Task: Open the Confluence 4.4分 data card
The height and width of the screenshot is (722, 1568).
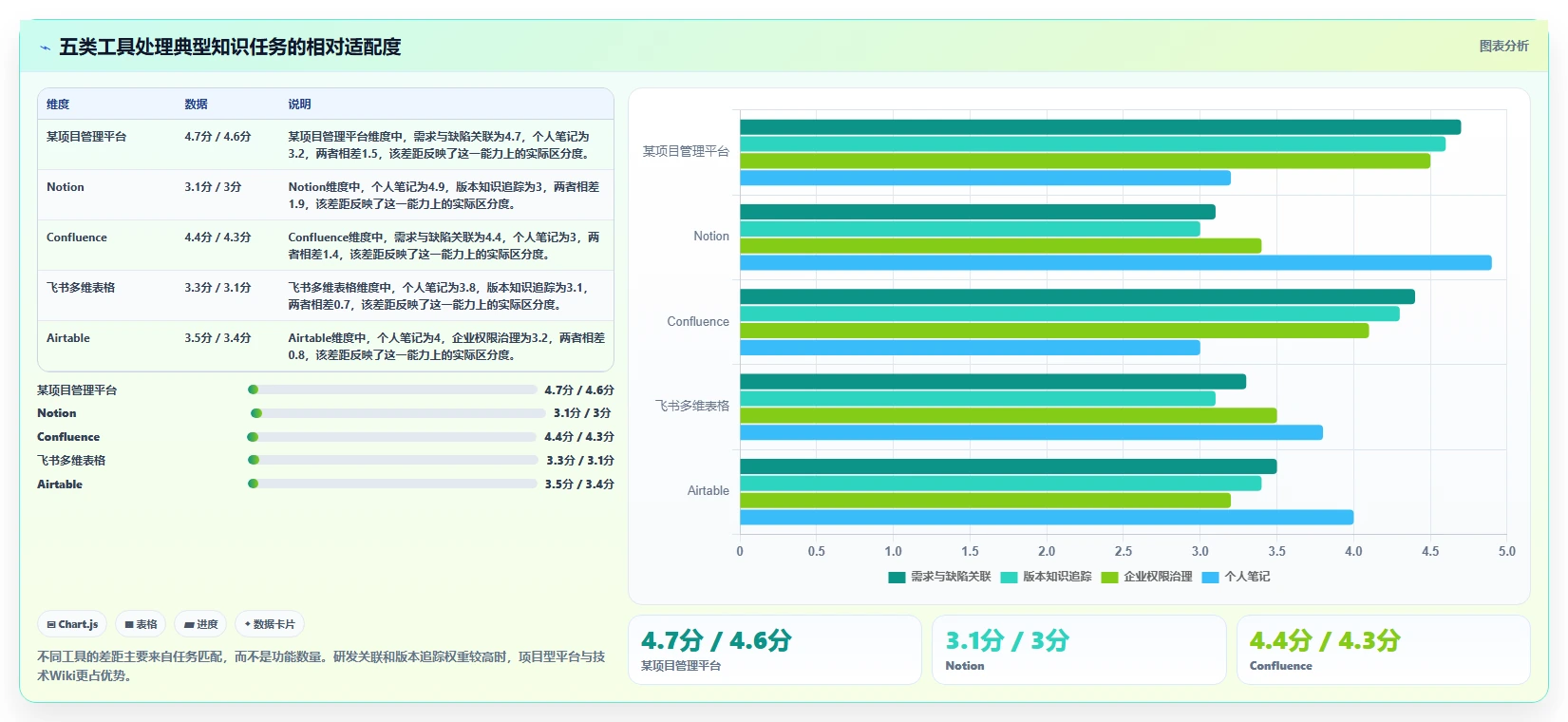Action: pos(1383,650)
